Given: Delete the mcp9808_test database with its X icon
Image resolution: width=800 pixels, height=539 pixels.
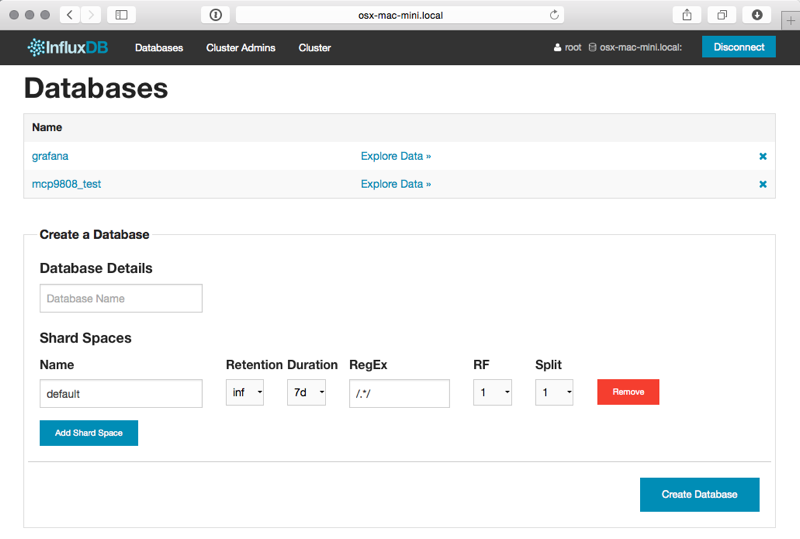Looking at the screenshot, I should [763, 184].
